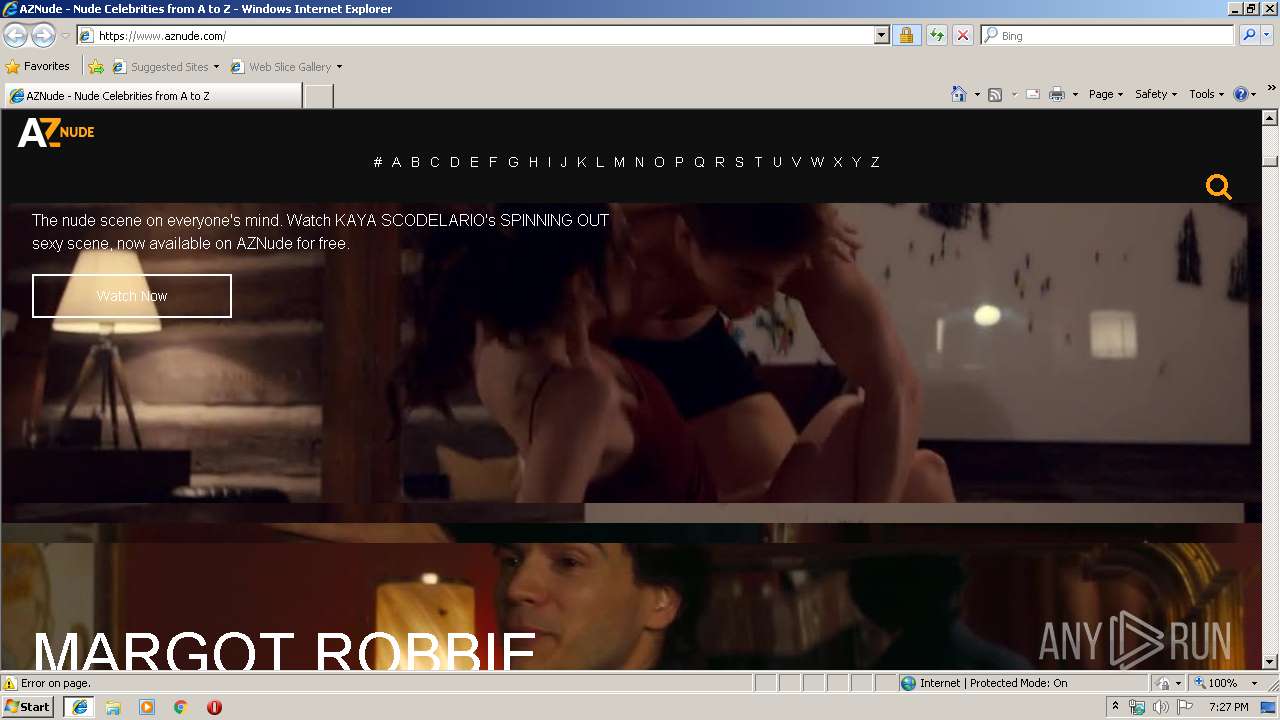Click the search magnifier button
Viewport: 1280px width, 720px height.
tap(1248, 35)
